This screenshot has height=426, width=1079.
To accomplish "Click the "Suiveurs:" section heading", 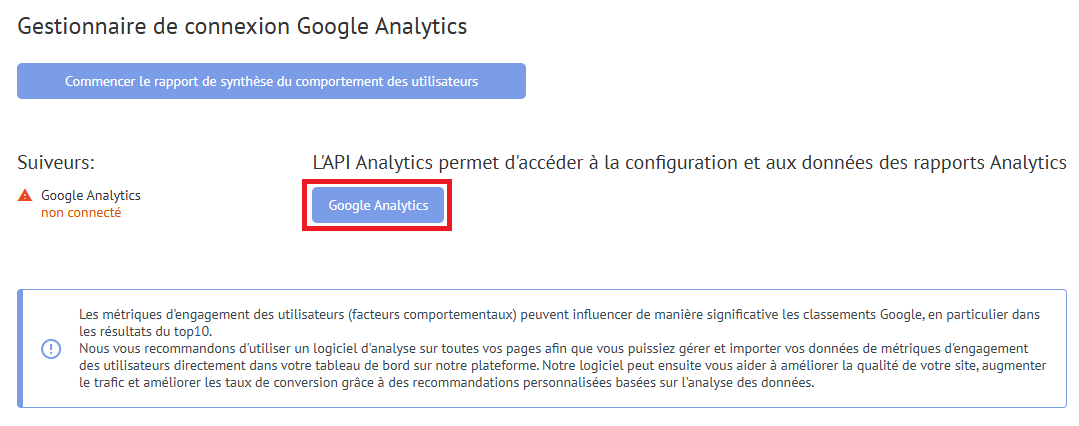I will [x=56, y=163].
